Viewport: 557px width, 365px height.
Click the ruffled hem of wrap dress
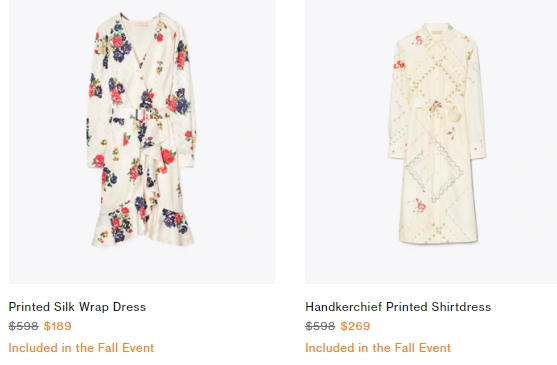[142, 227]
